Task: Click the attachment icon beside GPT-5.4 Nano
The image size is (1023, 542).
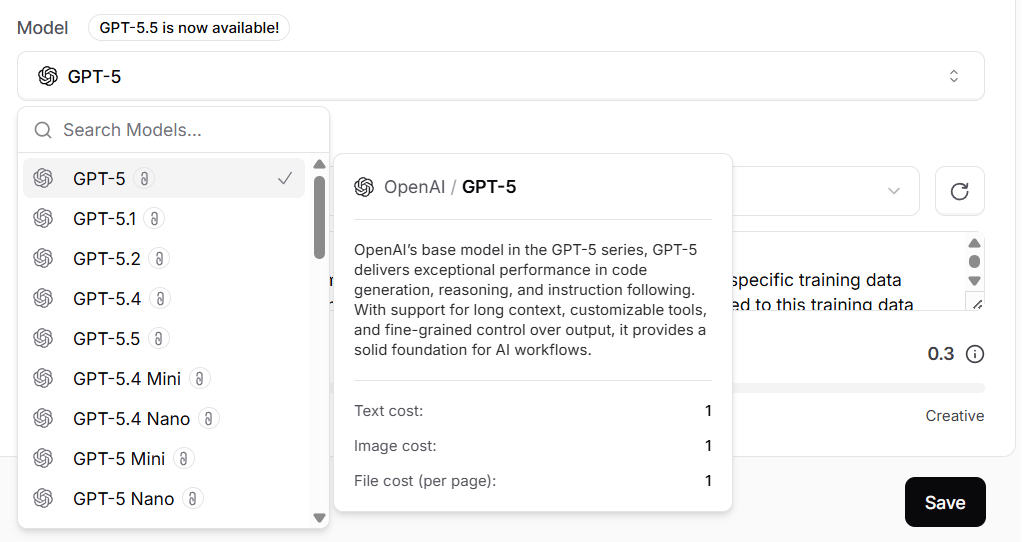Action: (x=209, y=418)
